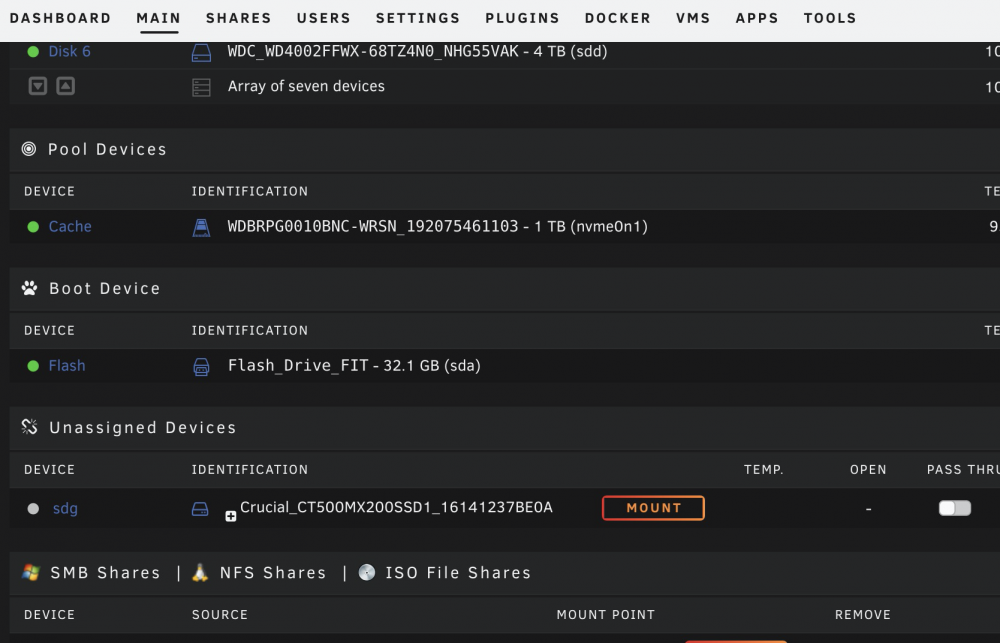Mount the Crucial SSD device
Viewport: 1000px width, 643px height.
tap(653, 508)
